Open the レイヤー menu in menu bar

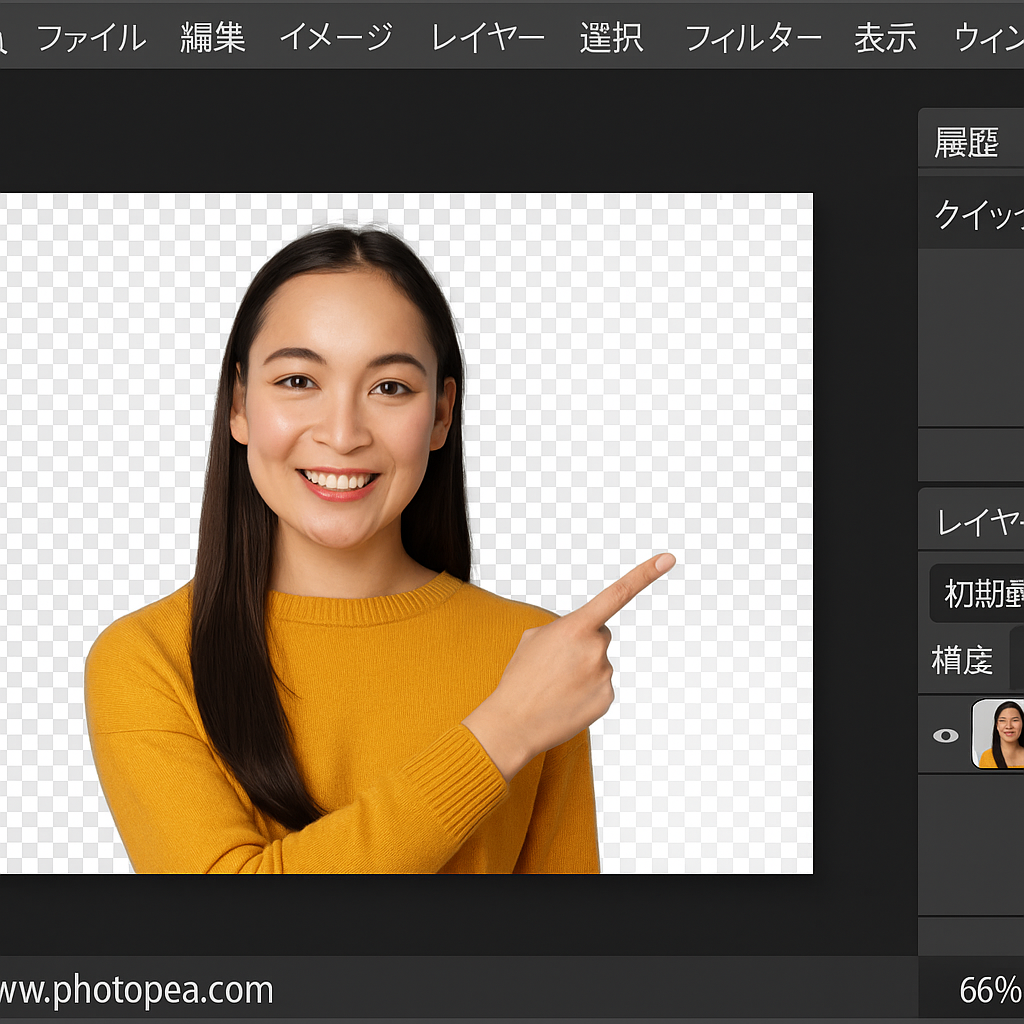tap(488, 38)
